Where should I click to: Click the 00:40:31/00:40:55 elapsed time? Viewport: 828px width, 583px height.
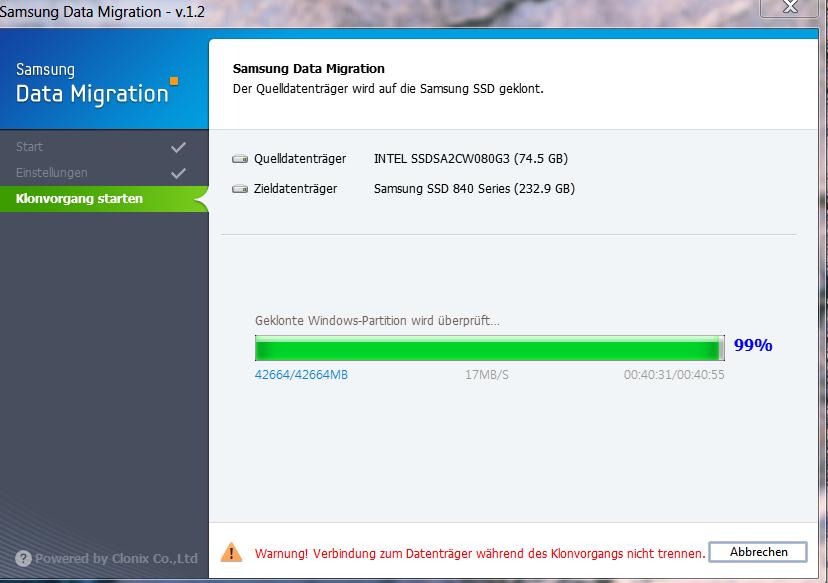(x=674, y=375)
